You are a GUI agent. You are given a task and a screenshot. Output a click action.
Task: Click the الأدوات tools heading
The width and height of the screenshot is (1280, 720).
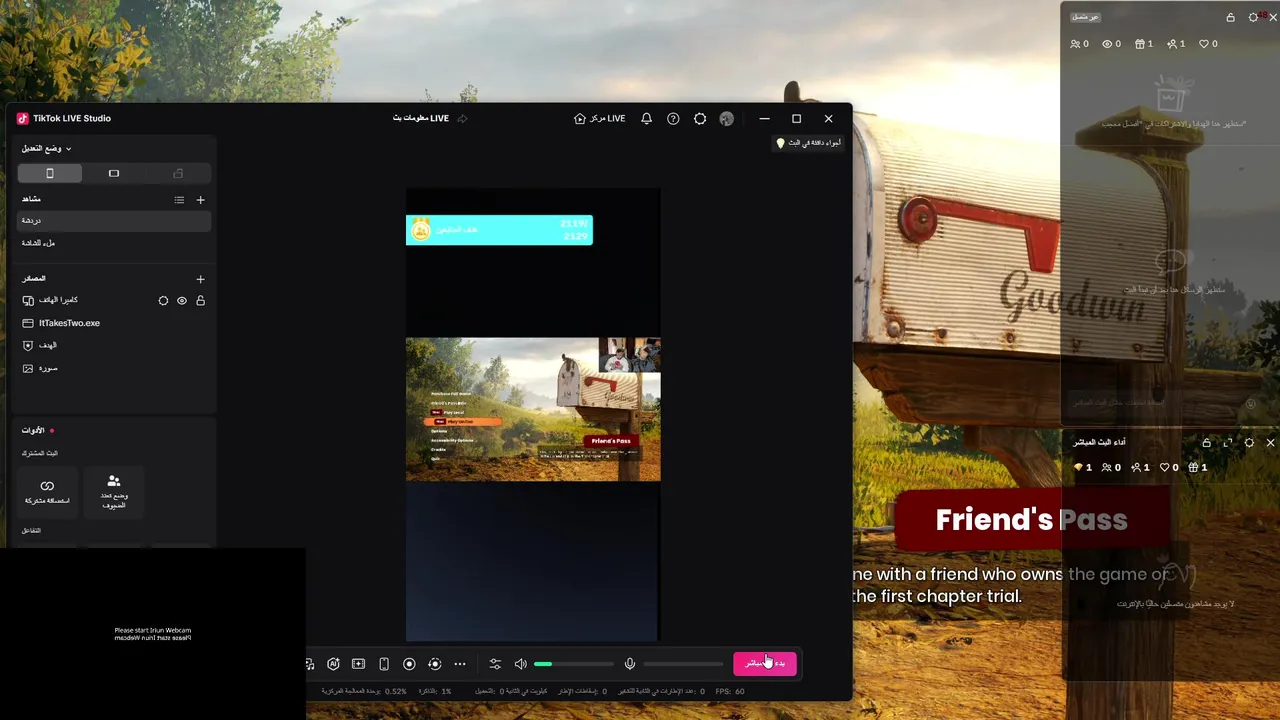click(x=33, y=430)
